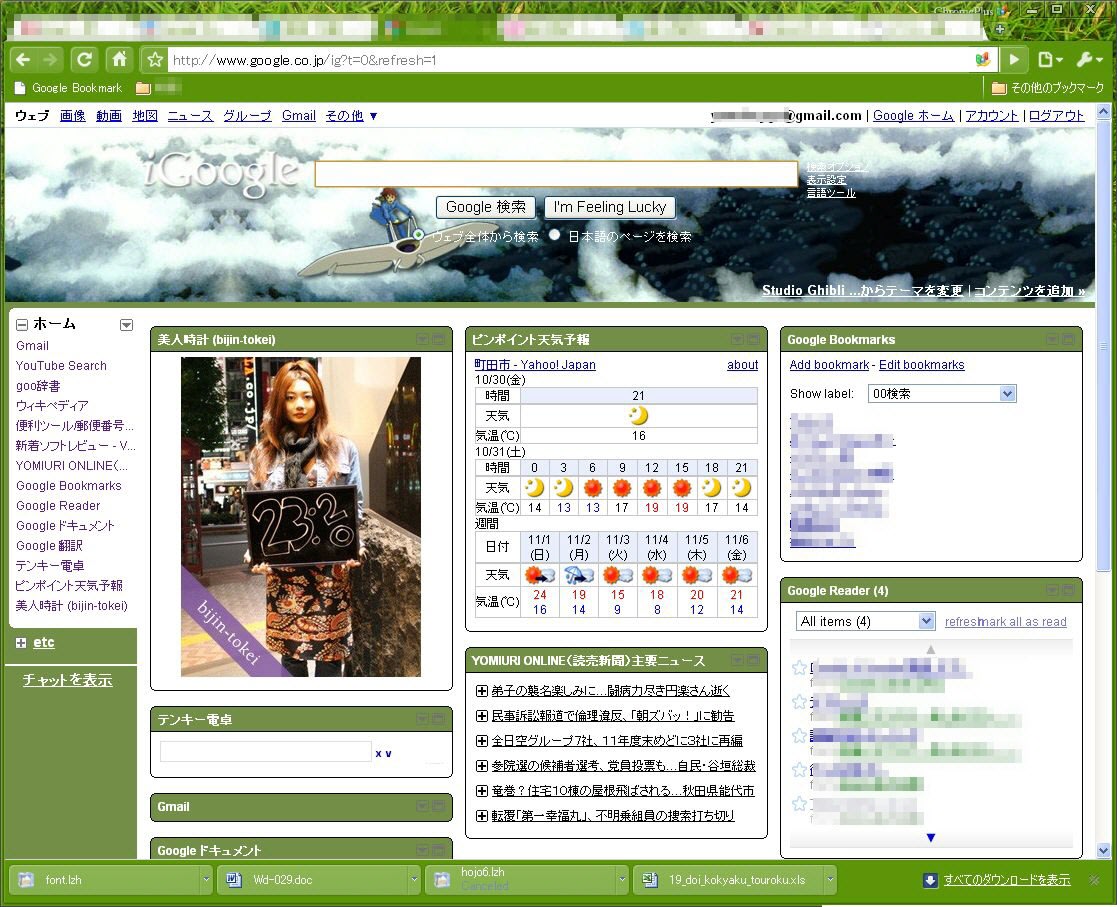This screenshot has height=907, width=1117.
Task: Bookmark this page with the star icon
Action: [154, 60]
